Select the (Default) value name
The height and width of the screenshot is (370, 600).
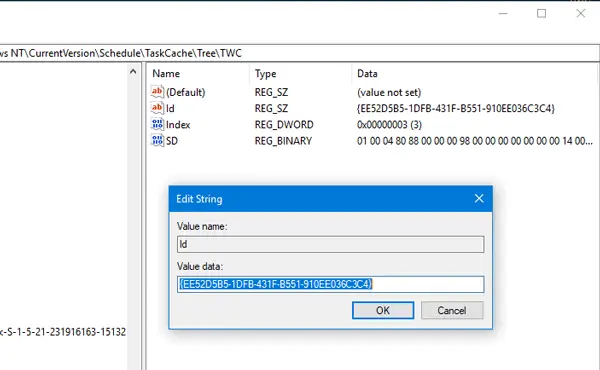click(186, 92)
